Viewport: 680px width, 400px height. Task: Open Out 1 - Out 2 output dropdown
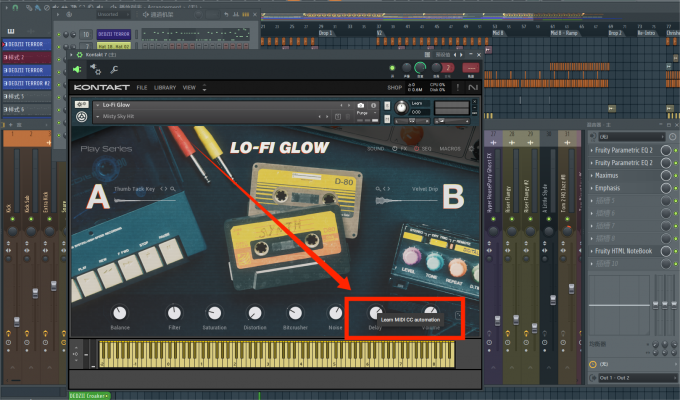click(x=637, y=378)
